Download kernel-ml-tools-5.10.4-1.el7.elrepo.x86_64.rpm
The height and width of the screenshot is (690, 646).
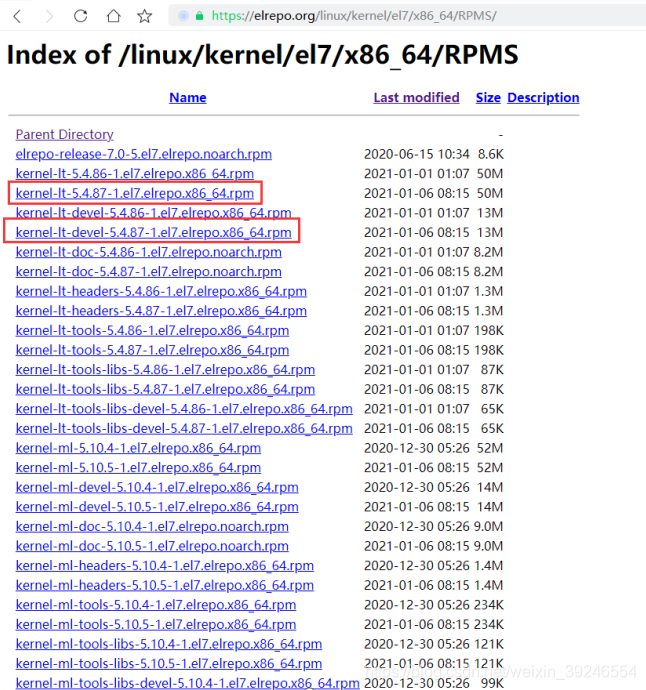pos(156,605)
